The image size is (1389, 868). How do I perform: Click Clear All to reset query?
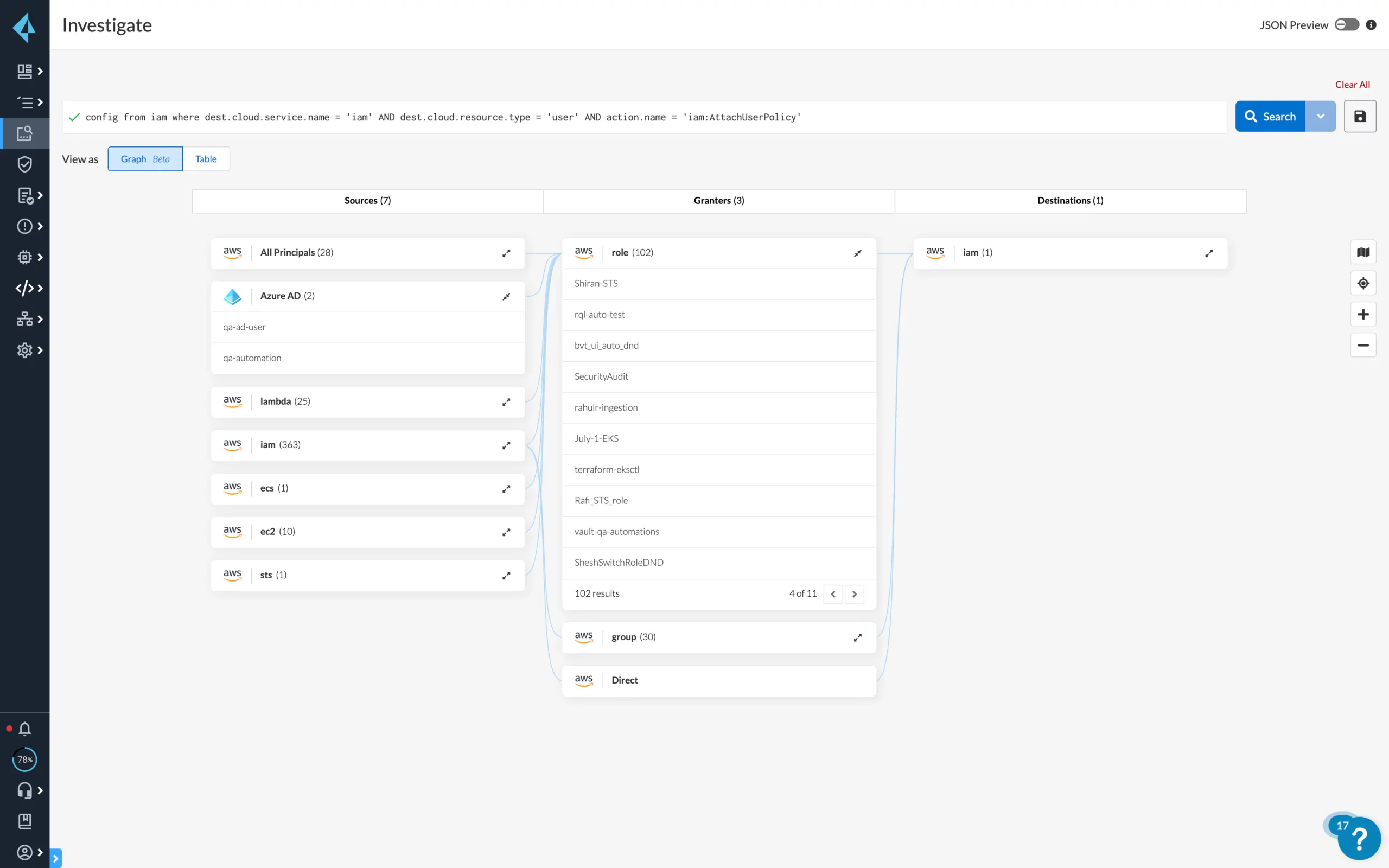click(1352, 84)
